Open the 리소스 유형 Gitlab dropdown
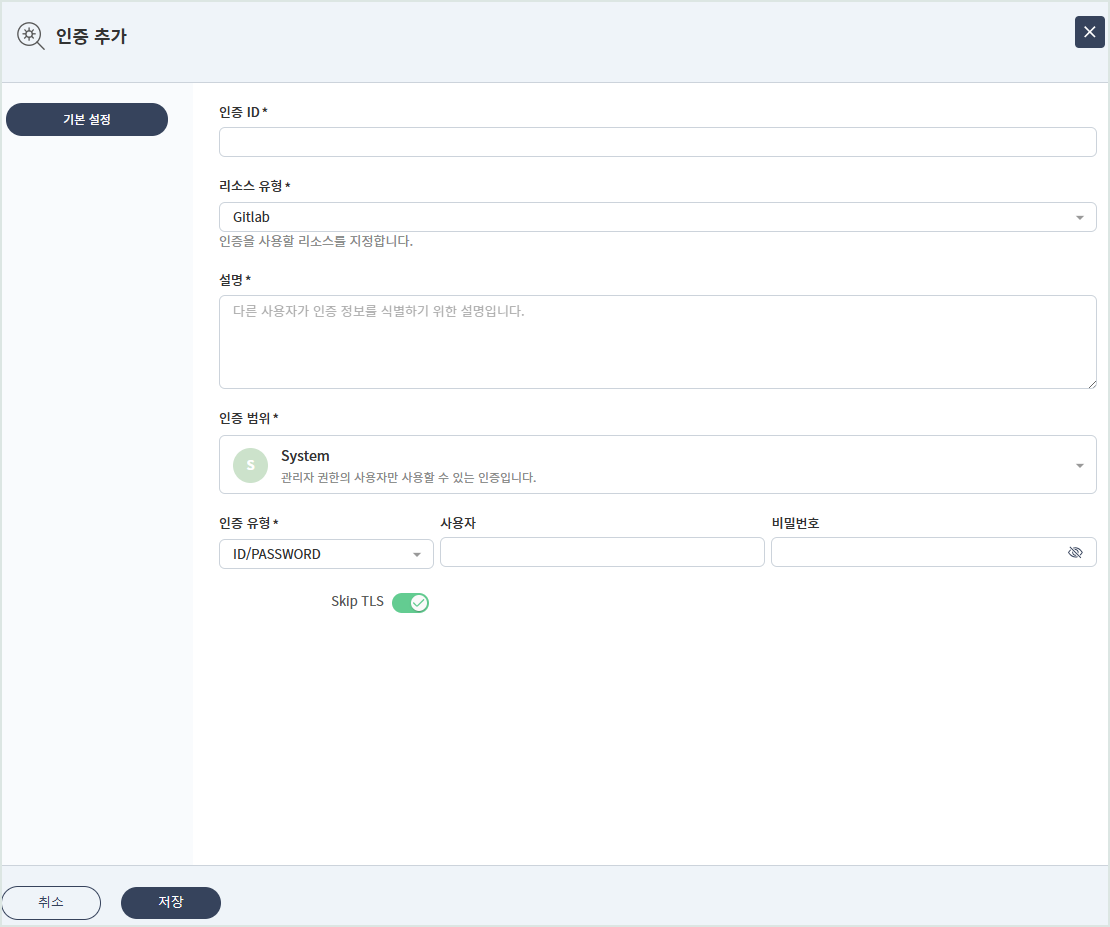The height and width of the screenshot is (927, 1110). pos(658,217)
